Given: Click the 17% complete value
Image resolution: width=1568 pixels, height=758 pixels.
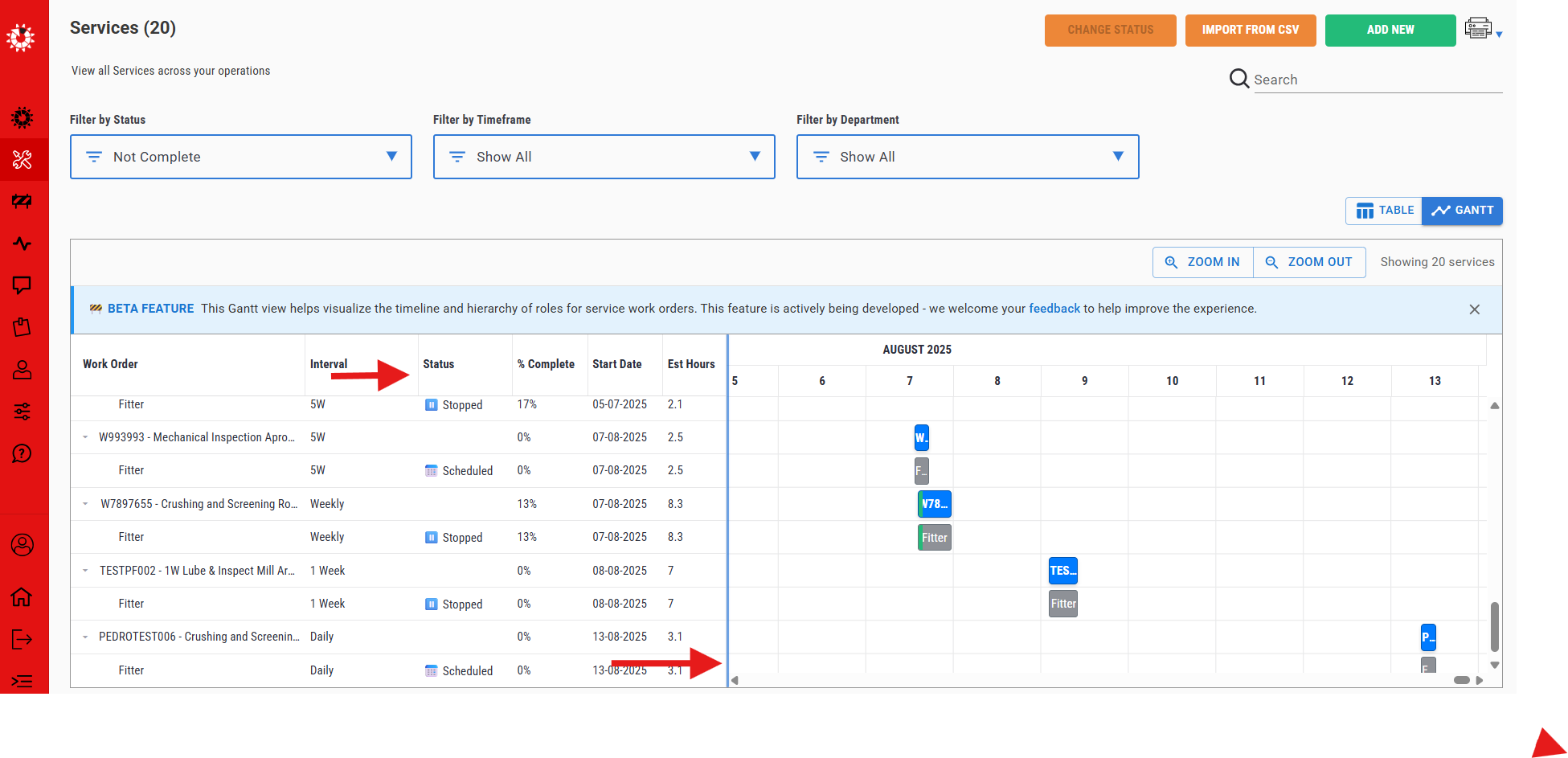Looking at the screenshot, I should click(527, 404).
